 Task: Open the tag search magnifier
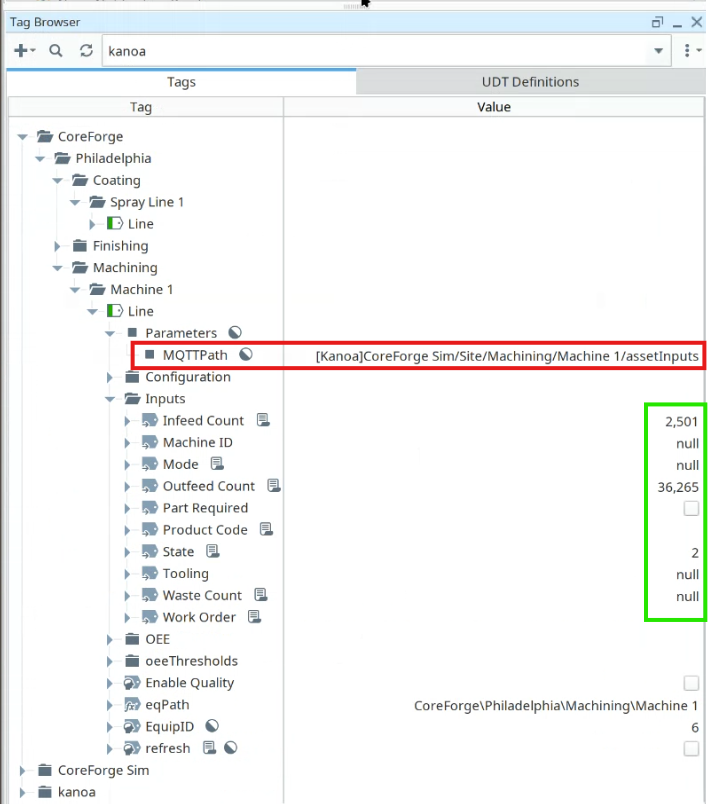(x=56, y=51)
